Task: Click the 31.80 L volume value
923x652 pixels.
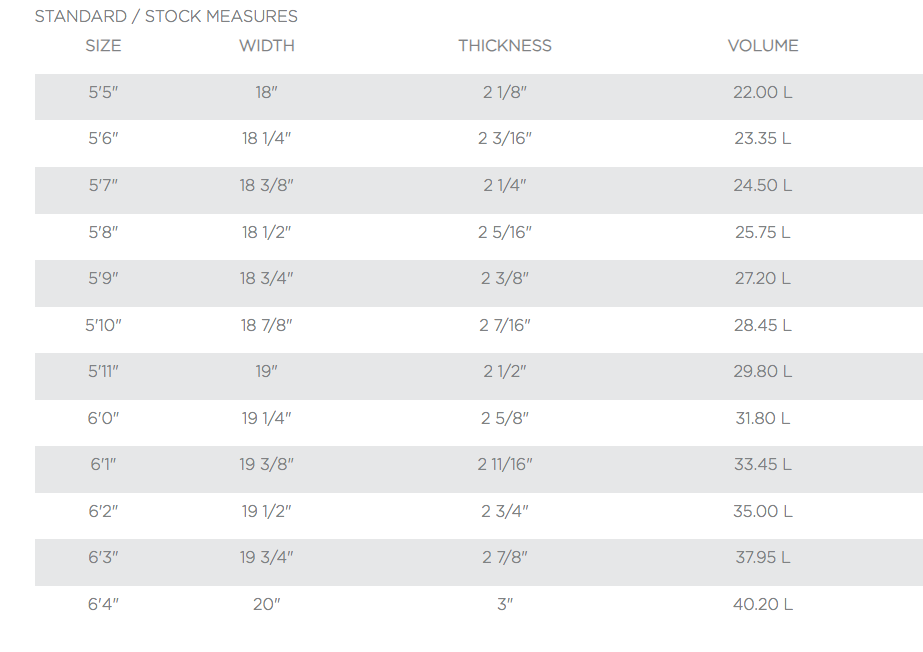Action: tap(763, 418)
